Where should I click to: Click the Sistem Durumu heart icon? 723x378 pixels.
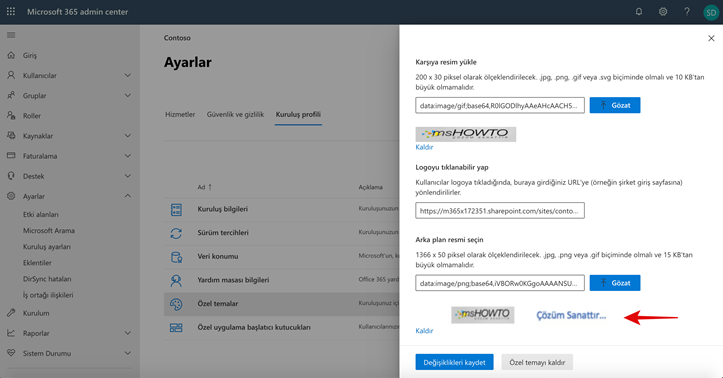pos(11,353)
